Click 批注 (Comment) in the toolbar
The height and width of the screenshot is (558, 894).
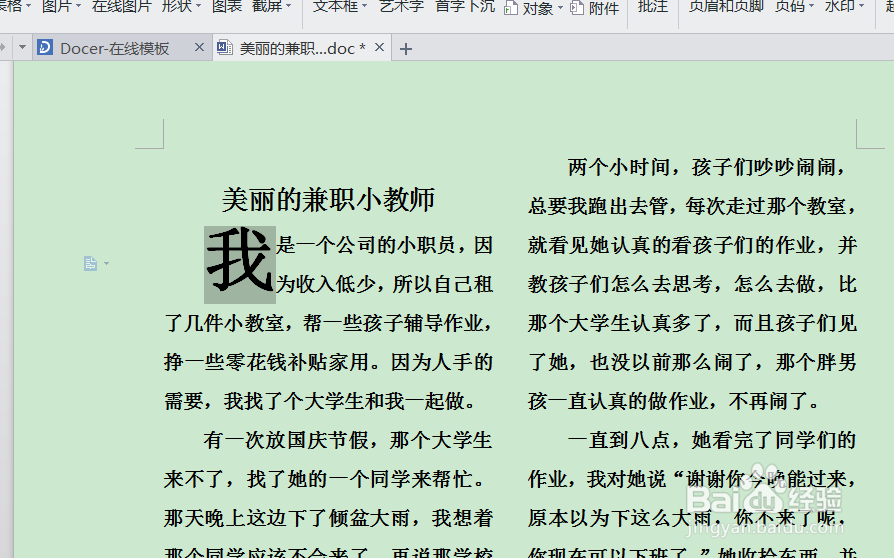pyautogui.click(x=653, y=6)
